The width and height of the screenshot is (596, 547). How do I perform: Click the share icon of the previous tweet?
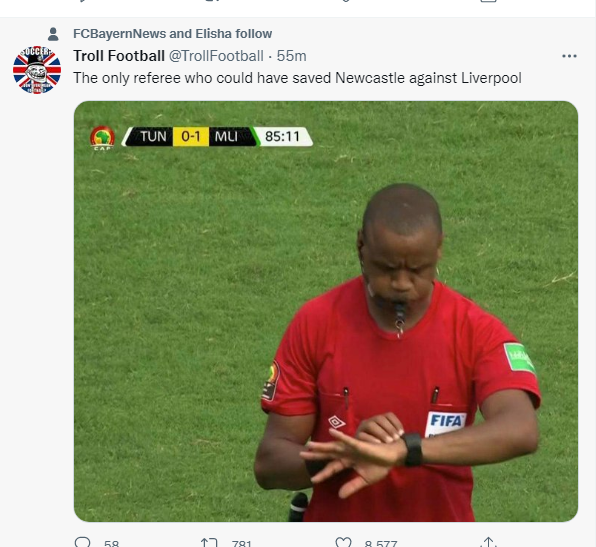tap(489, 1)
